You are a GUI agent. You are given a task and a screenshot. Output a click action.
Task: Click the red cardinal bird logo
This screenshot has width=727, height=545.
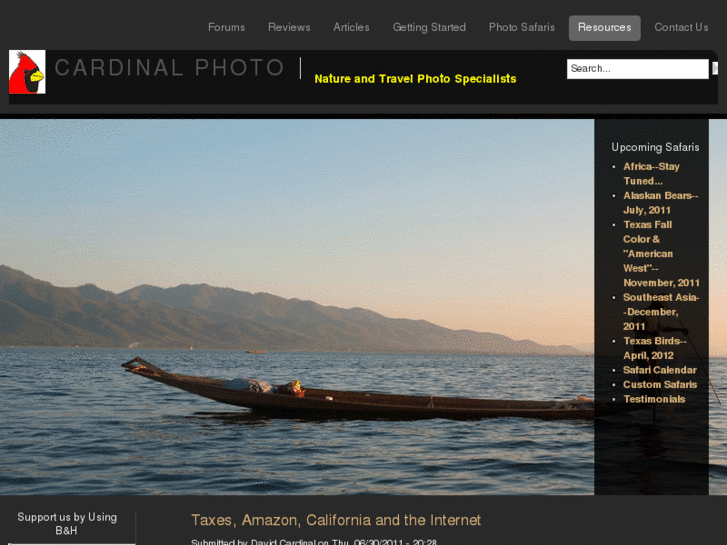click(27, 72)
